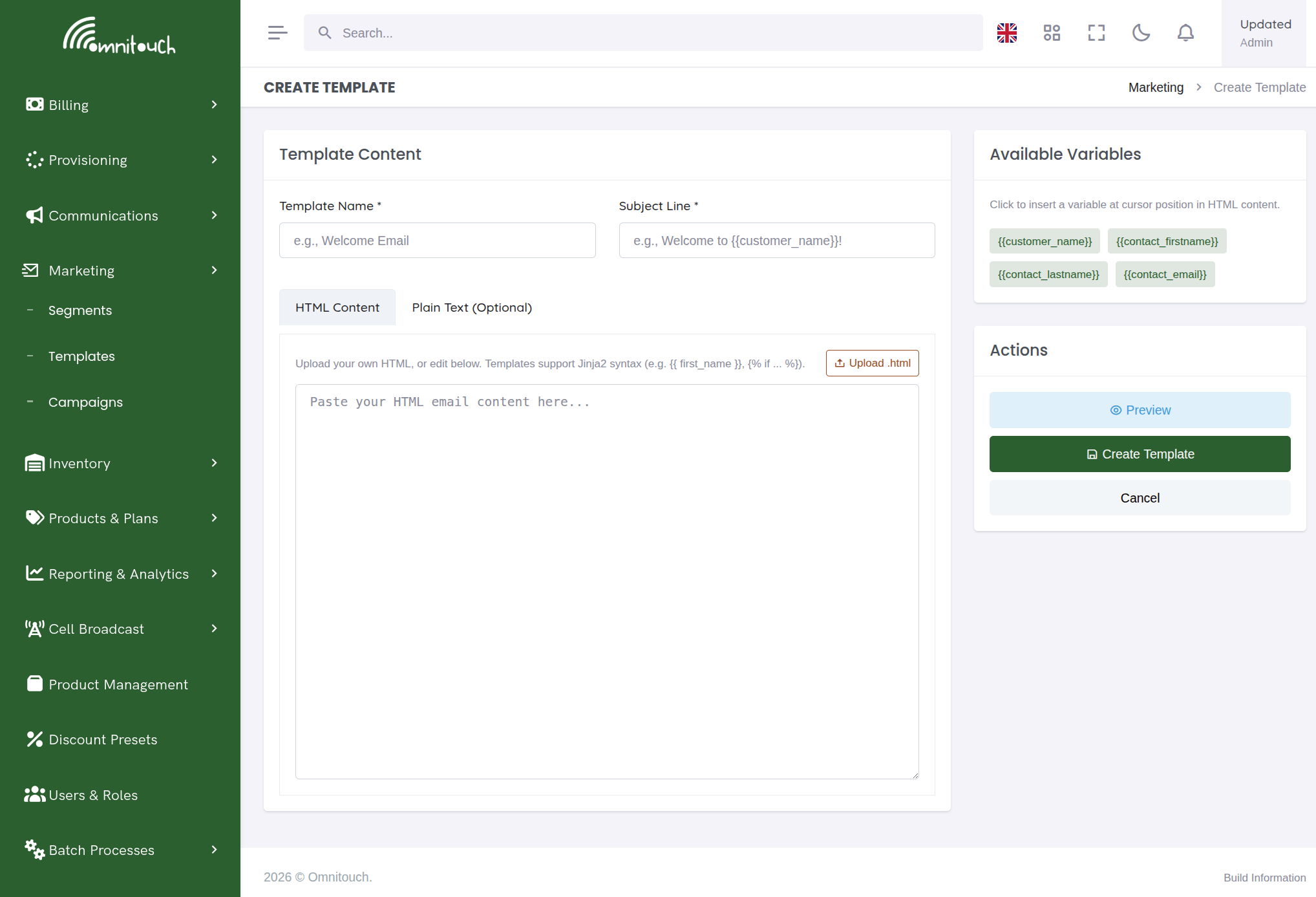The height and width of the screenshot is (897, 1316).
Task: Open notifications bell icon
Action: 1185,33
